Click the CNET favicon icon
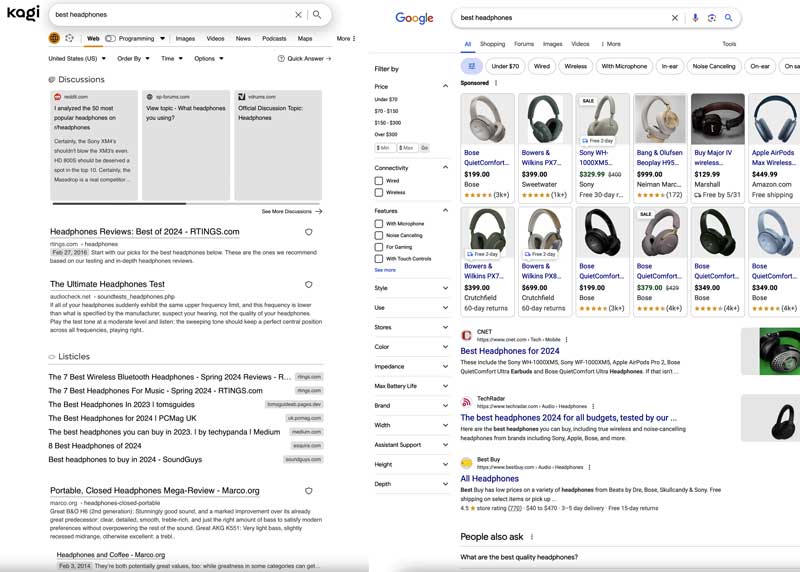 [466, 335]
